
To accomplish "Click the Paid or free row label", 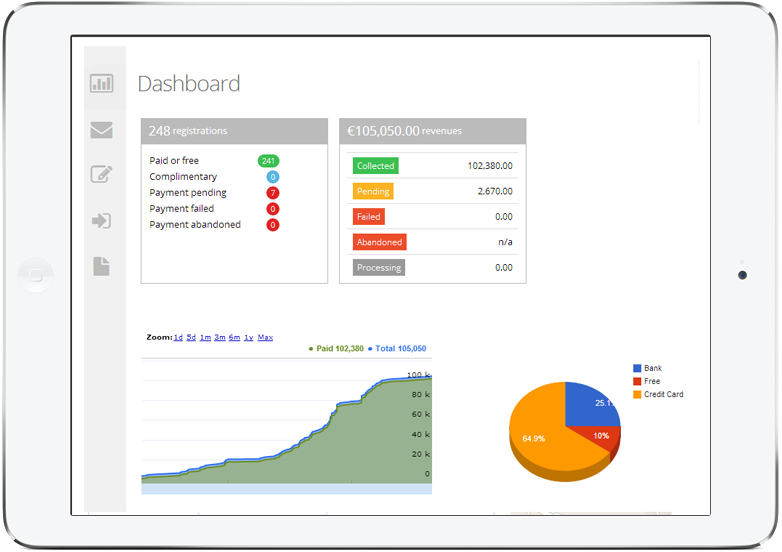I will 174,161.
